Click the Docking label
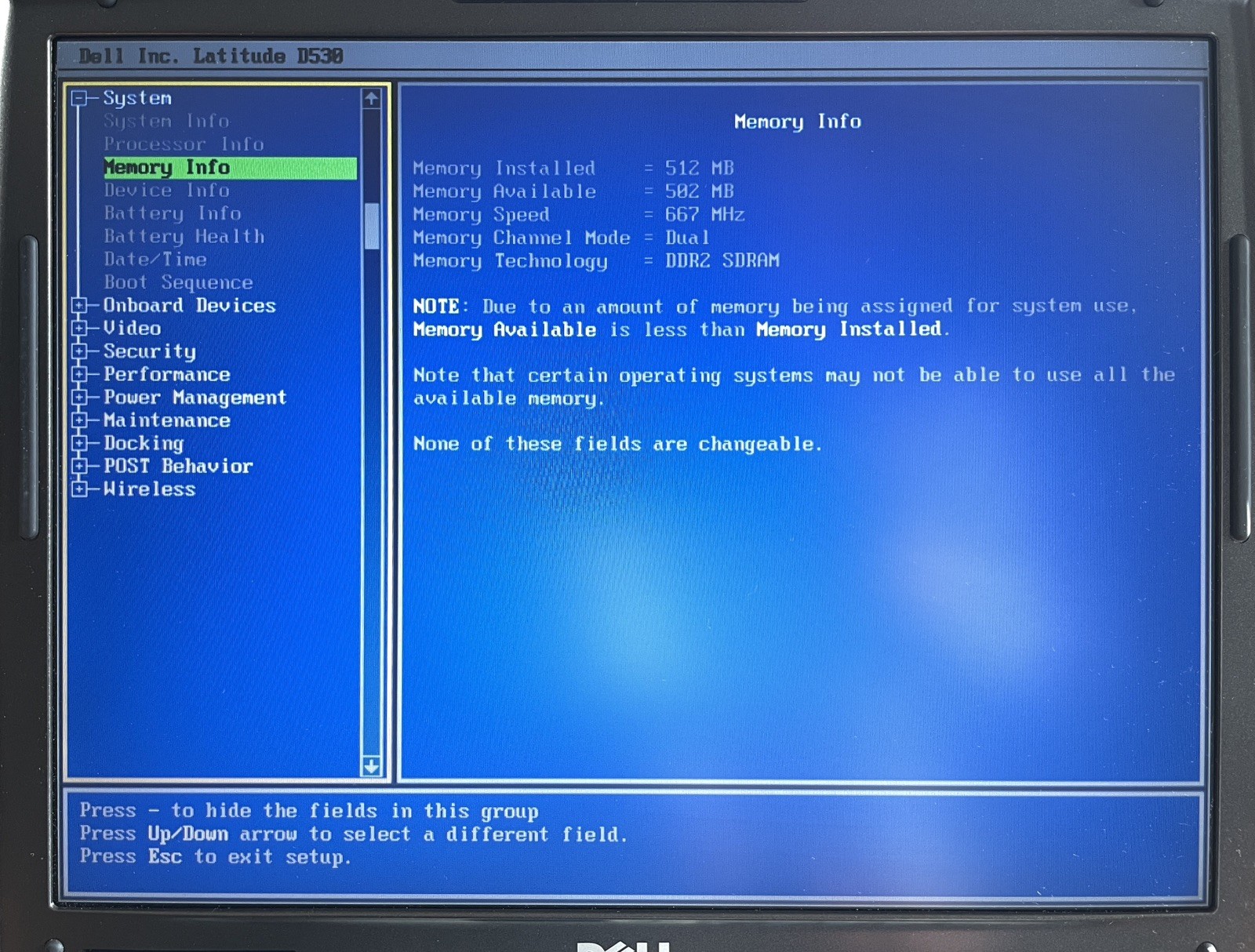Image resolution: width=1255 pixels, height=952 pixels. point(144,444)
